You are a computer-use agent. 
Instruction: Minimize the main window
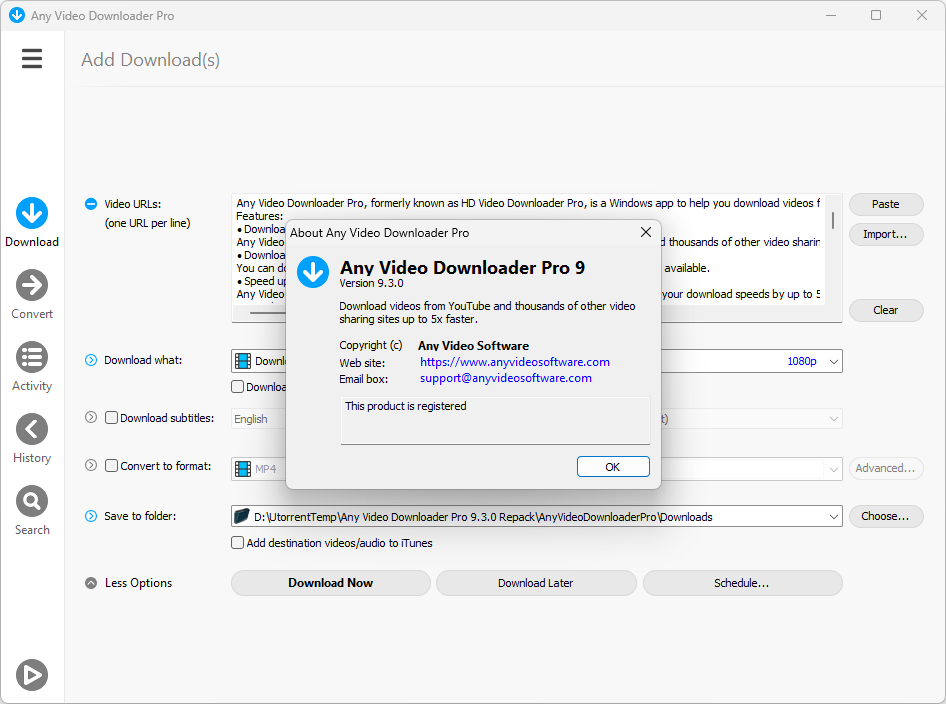coord(831,15)
